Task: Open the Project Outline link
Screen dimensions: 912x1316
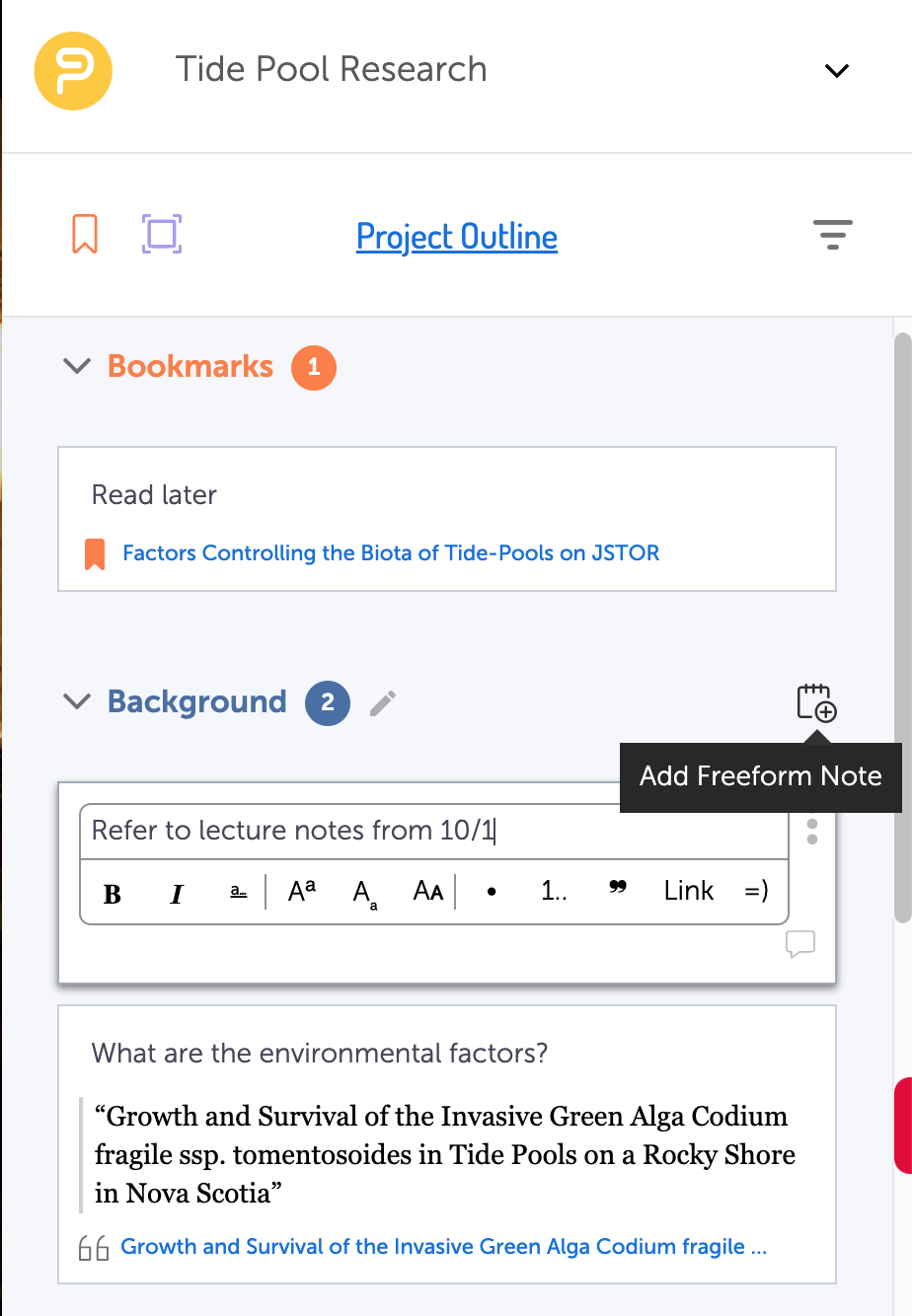Action: click(457, 237)
